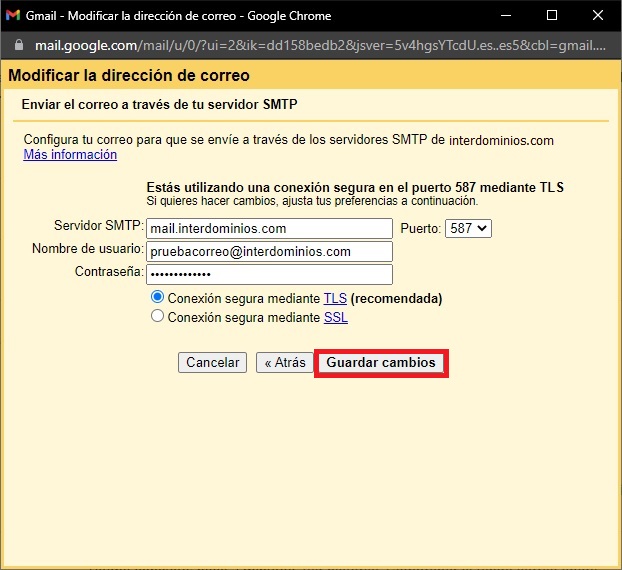Viewport: 622px width, 570px height.
Task: Click the "Si quieres hacer cambios" hint text
Action: (312, 201)
